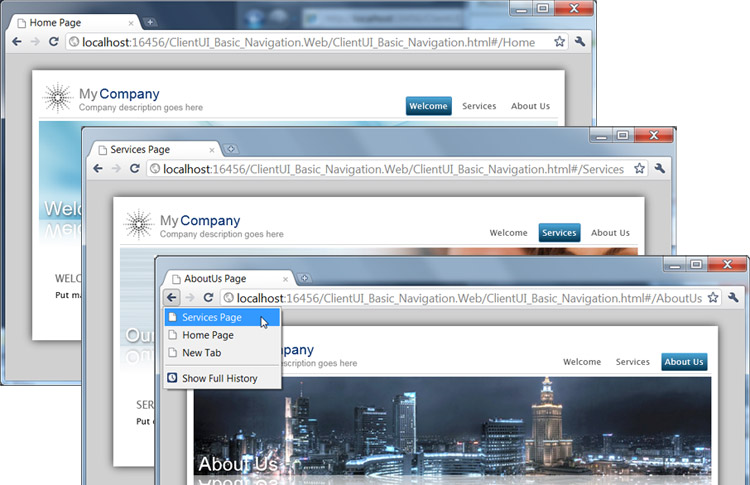Close the AboutUs Page tab
This screenshot has height=485, width=750.
click(x=286, y=279)
